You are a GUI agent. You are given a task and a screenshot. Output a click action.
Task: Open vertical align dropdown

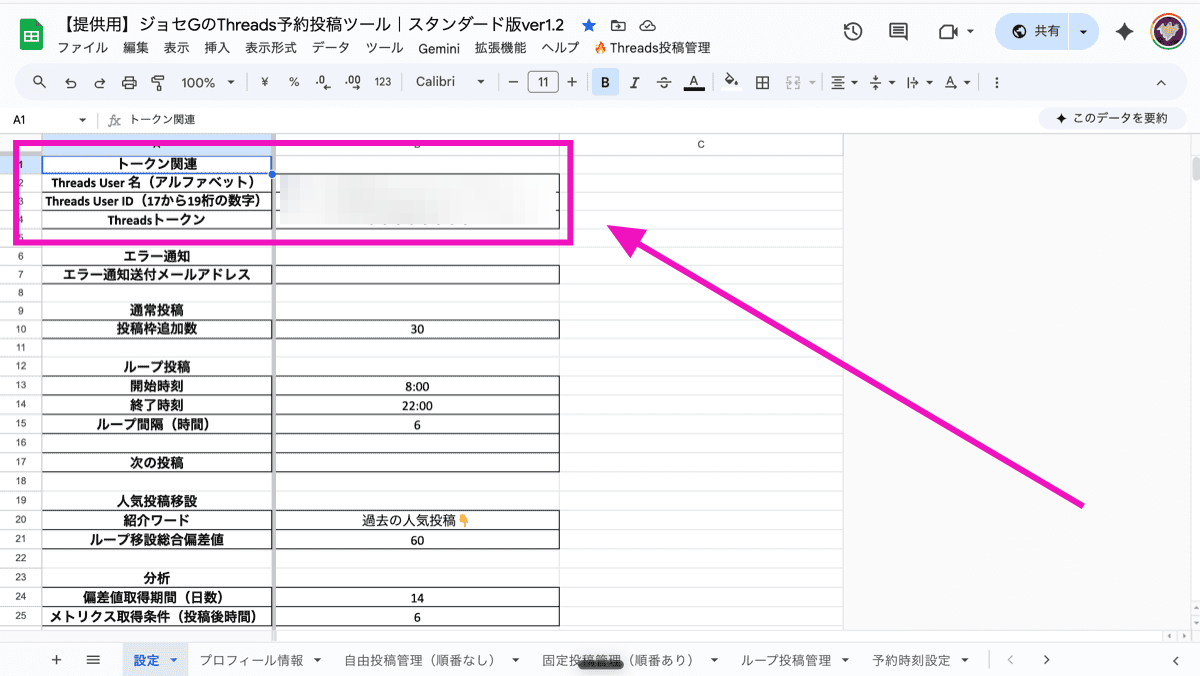pyautogui.click(x=882, y=82)
